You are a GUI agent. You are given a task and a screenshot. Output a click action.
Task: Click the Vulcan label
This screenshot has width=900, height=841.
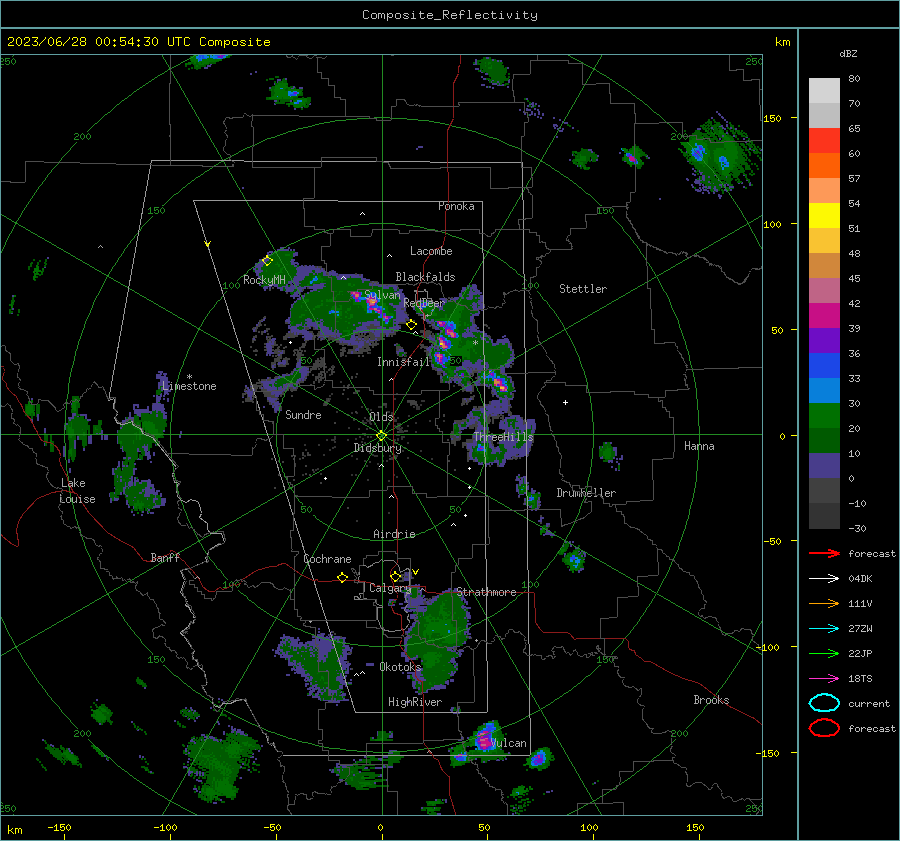tap(509, 743)
